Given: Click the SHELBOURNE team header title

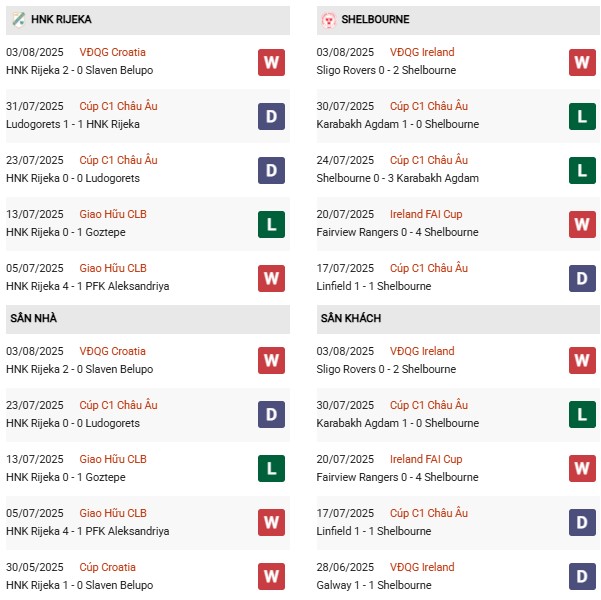Looking at the screenshot, I should pyautogui.click(x=376, y=20).
